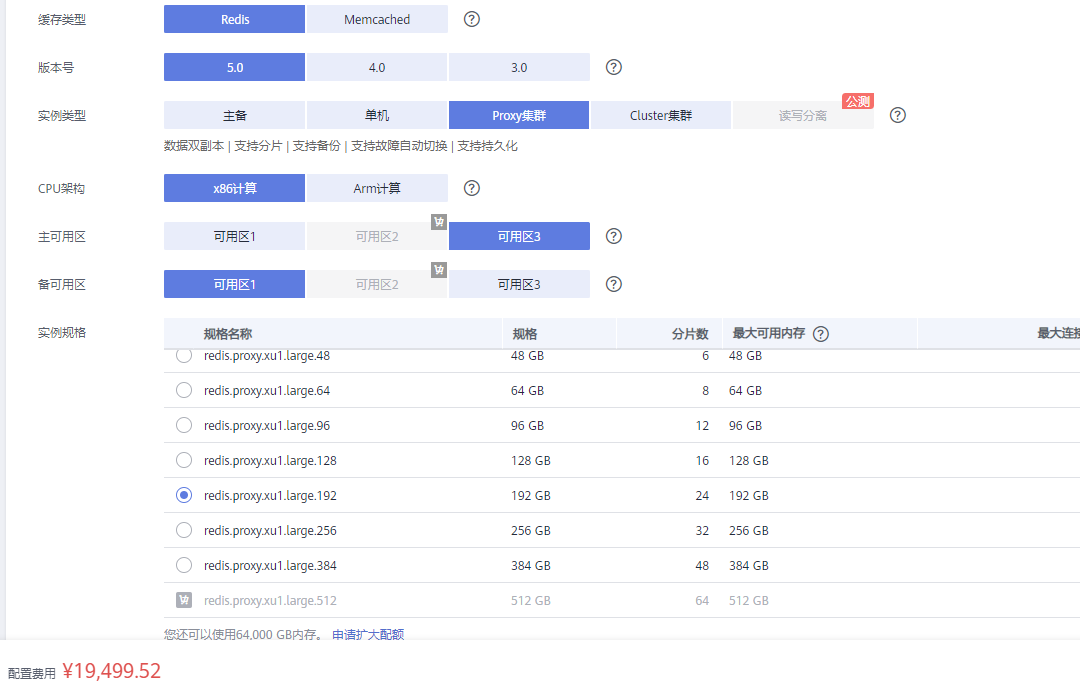Choose Cluster集群 instance type

point(661,115)
